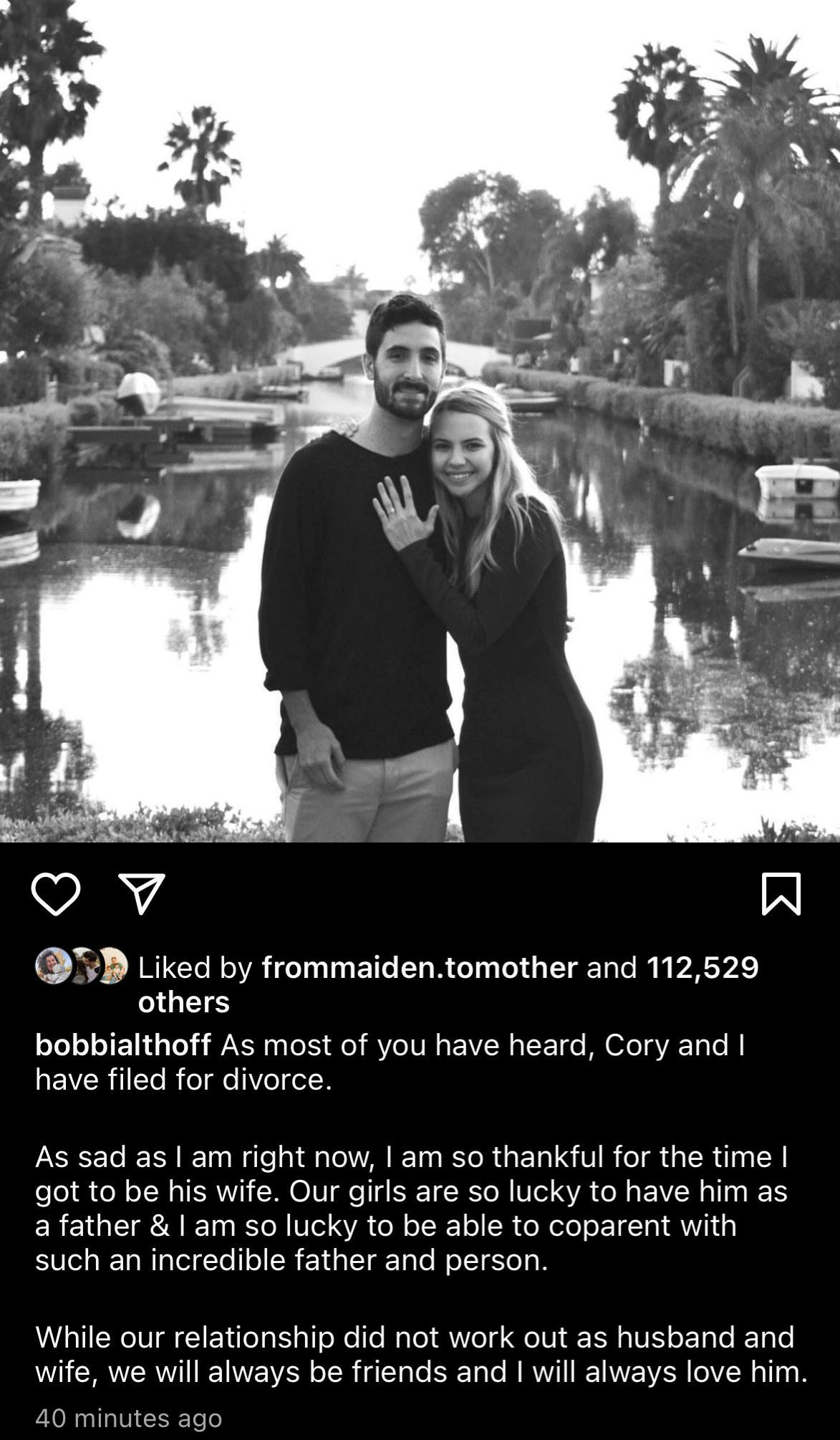View the 112,529 others likes list
This screenshot has height=1440, width=840.
448,984
